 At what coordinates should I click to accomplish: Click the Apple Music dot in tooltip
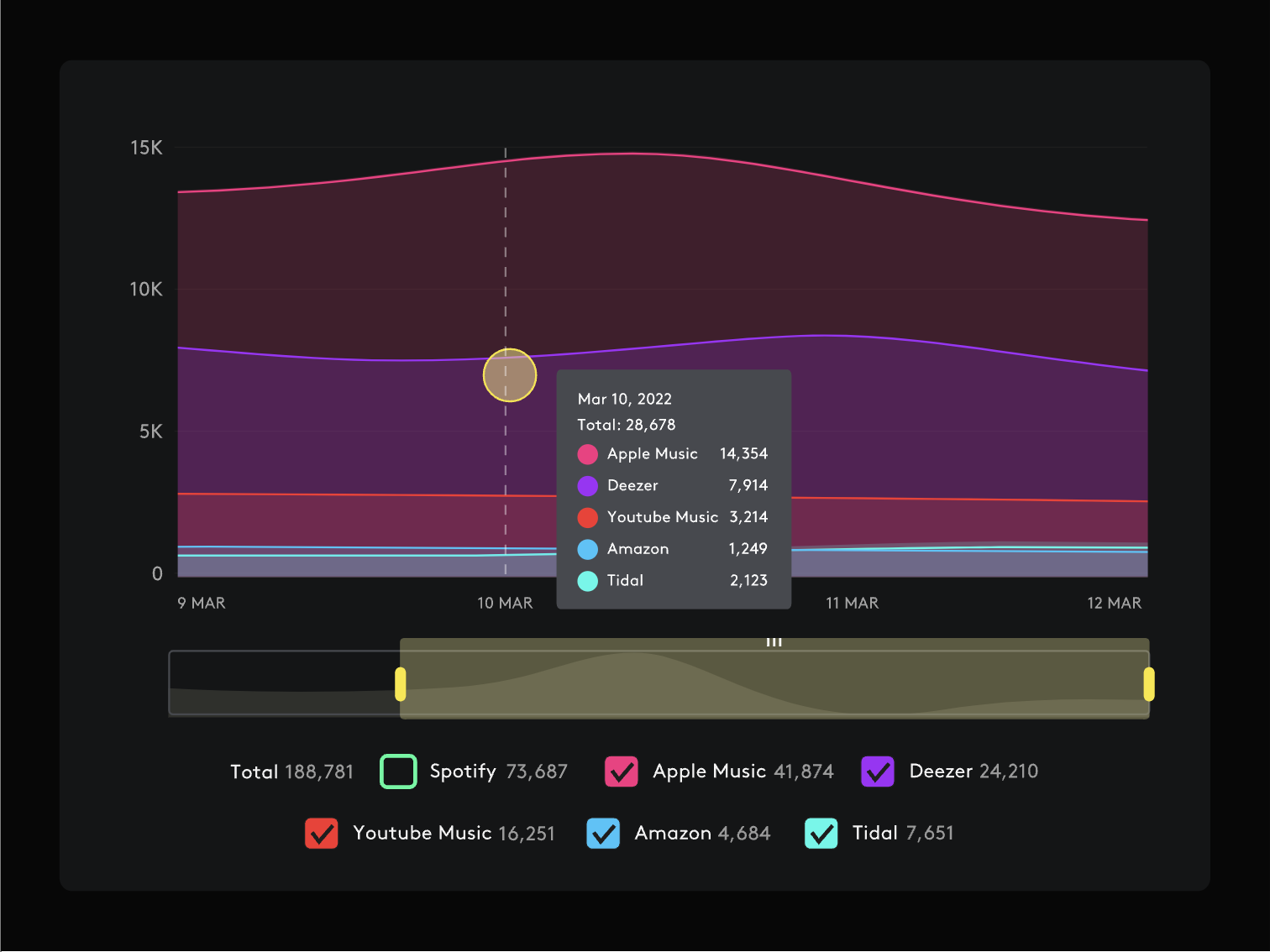[588, 454]
